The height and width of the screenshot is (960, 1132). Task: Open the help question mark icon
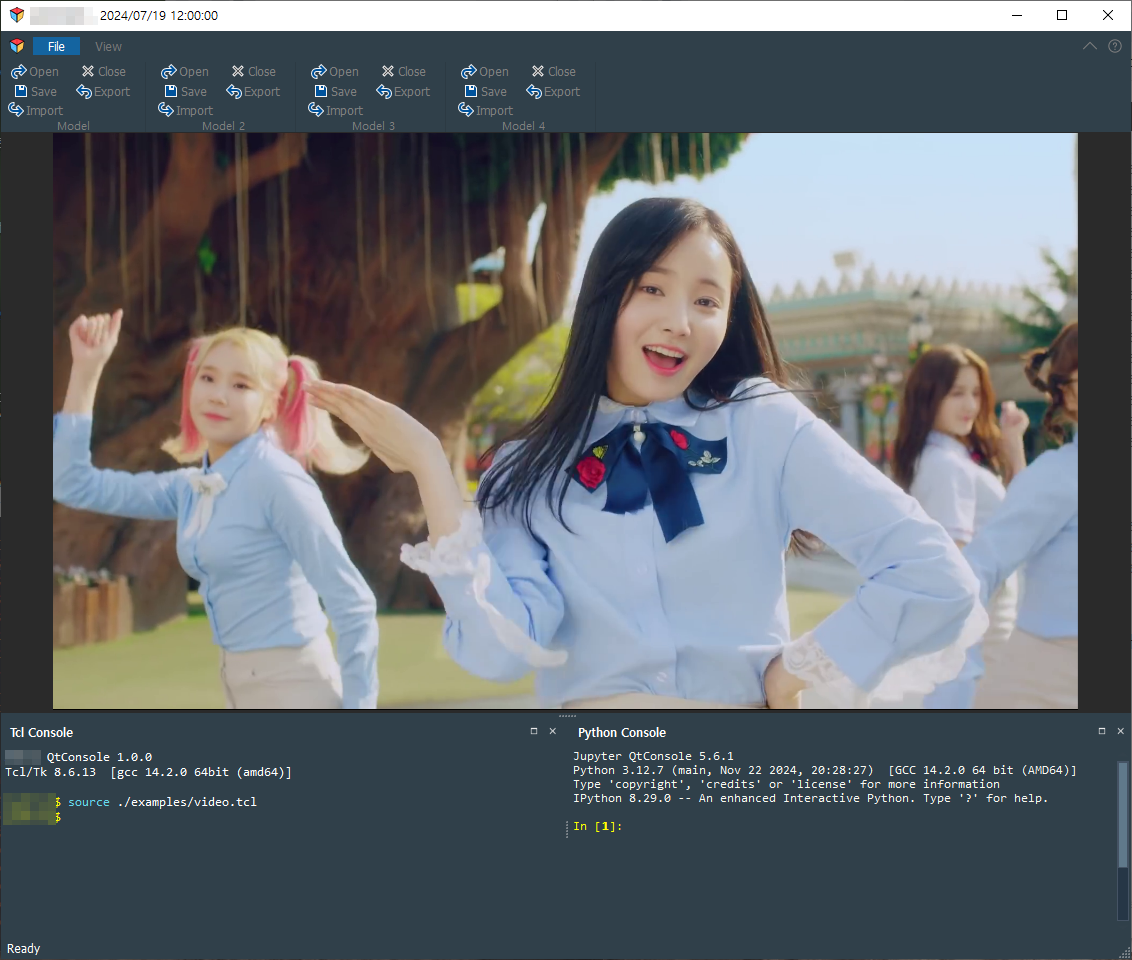(1115, 46)
